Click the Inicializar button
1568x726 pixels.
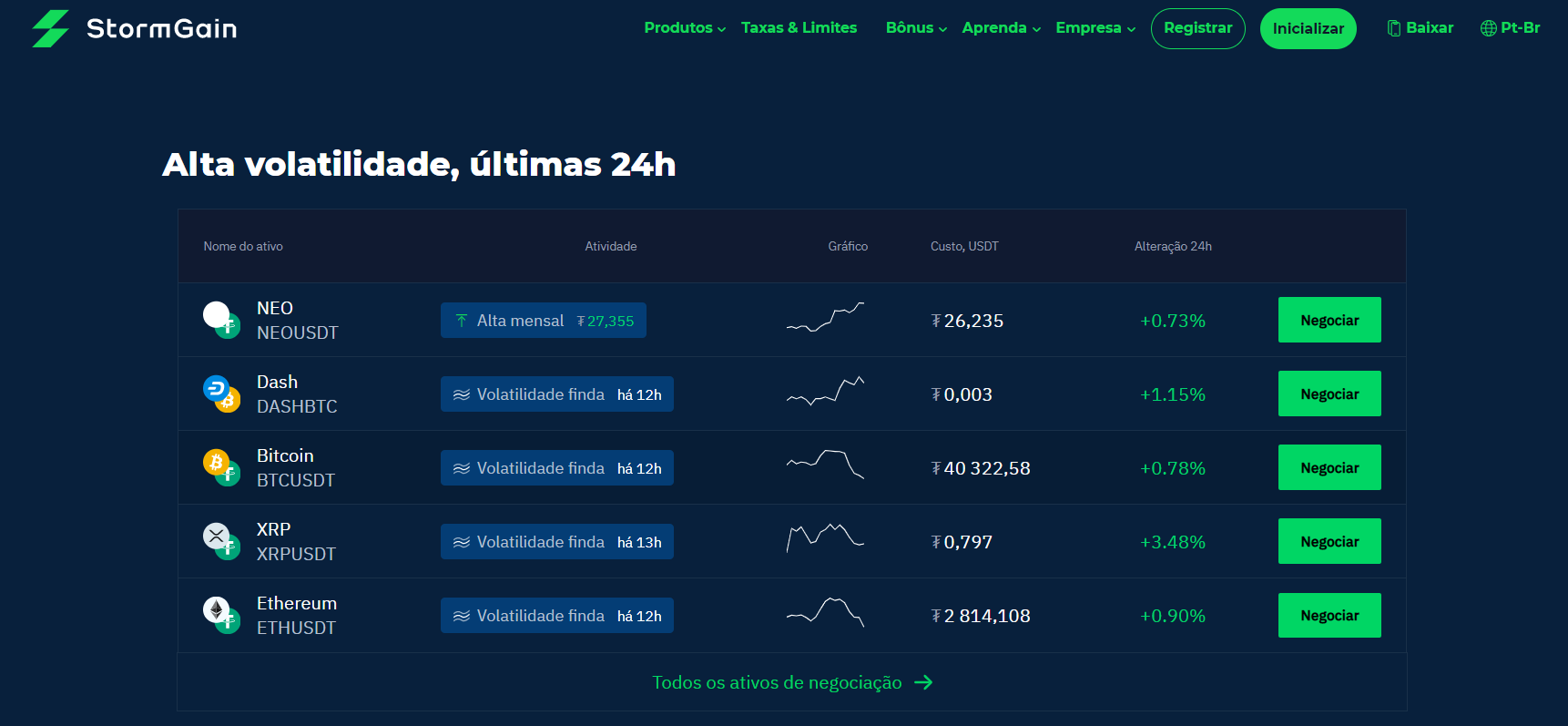[x=1308, y=28]
